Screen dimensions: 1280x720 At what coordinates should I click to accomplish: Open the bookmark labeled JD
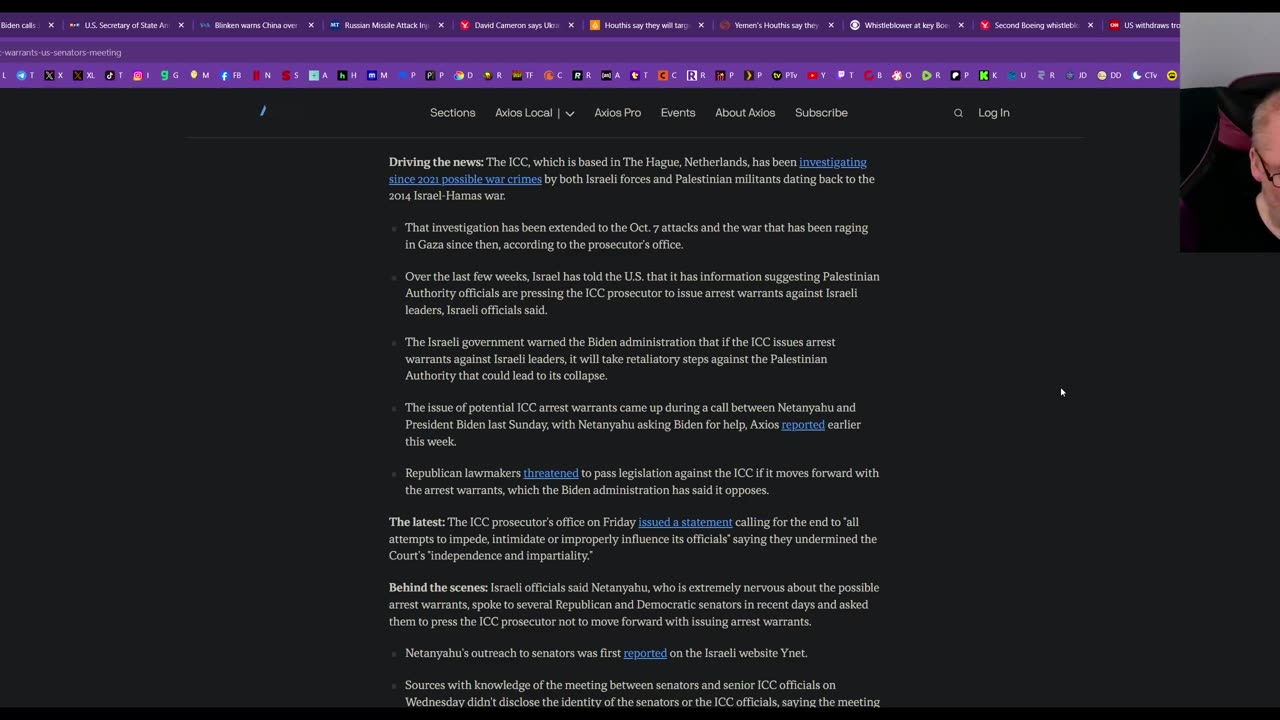tap(1076, 75)
